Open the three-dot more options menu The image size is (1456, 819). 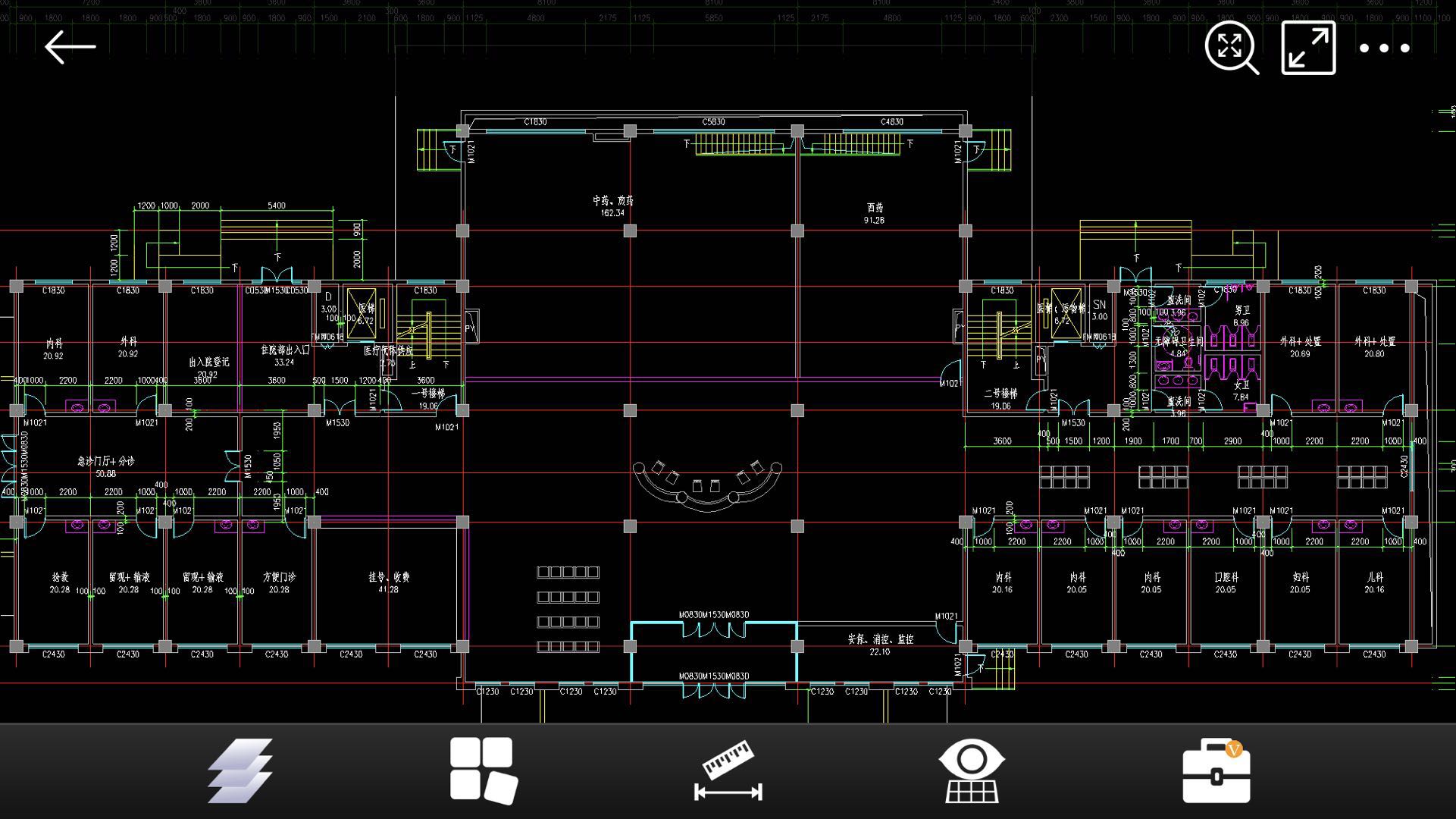point(1384,49)
